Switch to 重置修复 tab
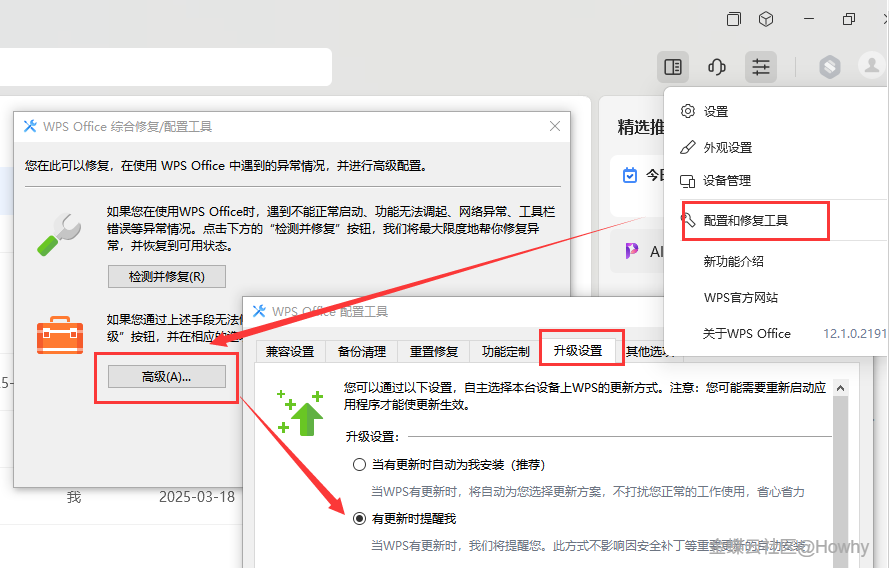This screenshot has height=568, width=889. pos(434,351)
